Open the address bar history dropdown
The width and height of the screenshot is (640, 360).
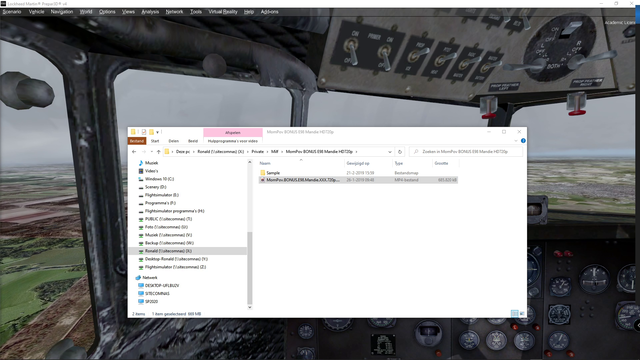tap(390, 151)
